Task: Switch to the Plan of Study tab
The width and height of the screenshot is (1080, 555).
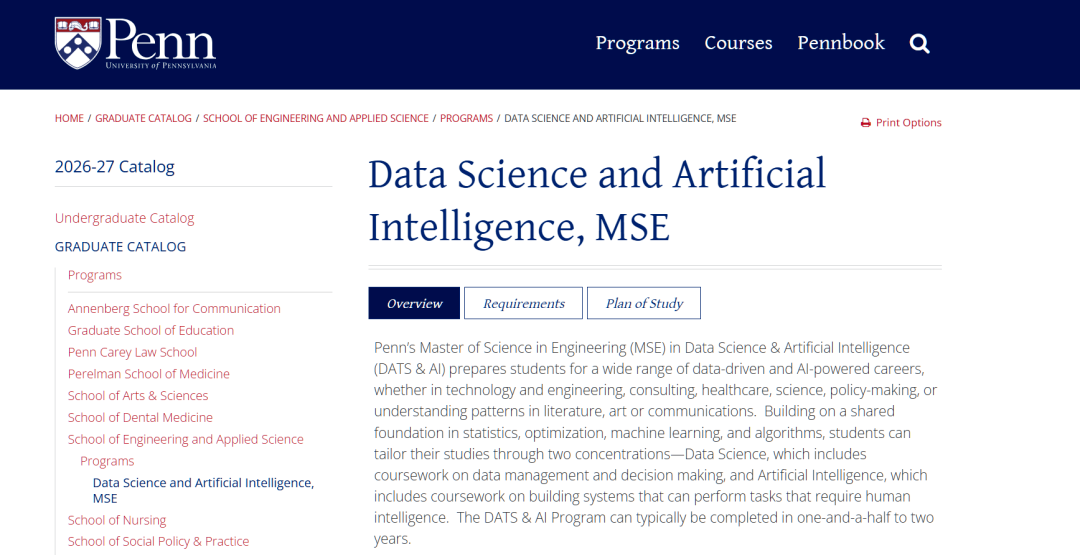Action: [644, 303]
